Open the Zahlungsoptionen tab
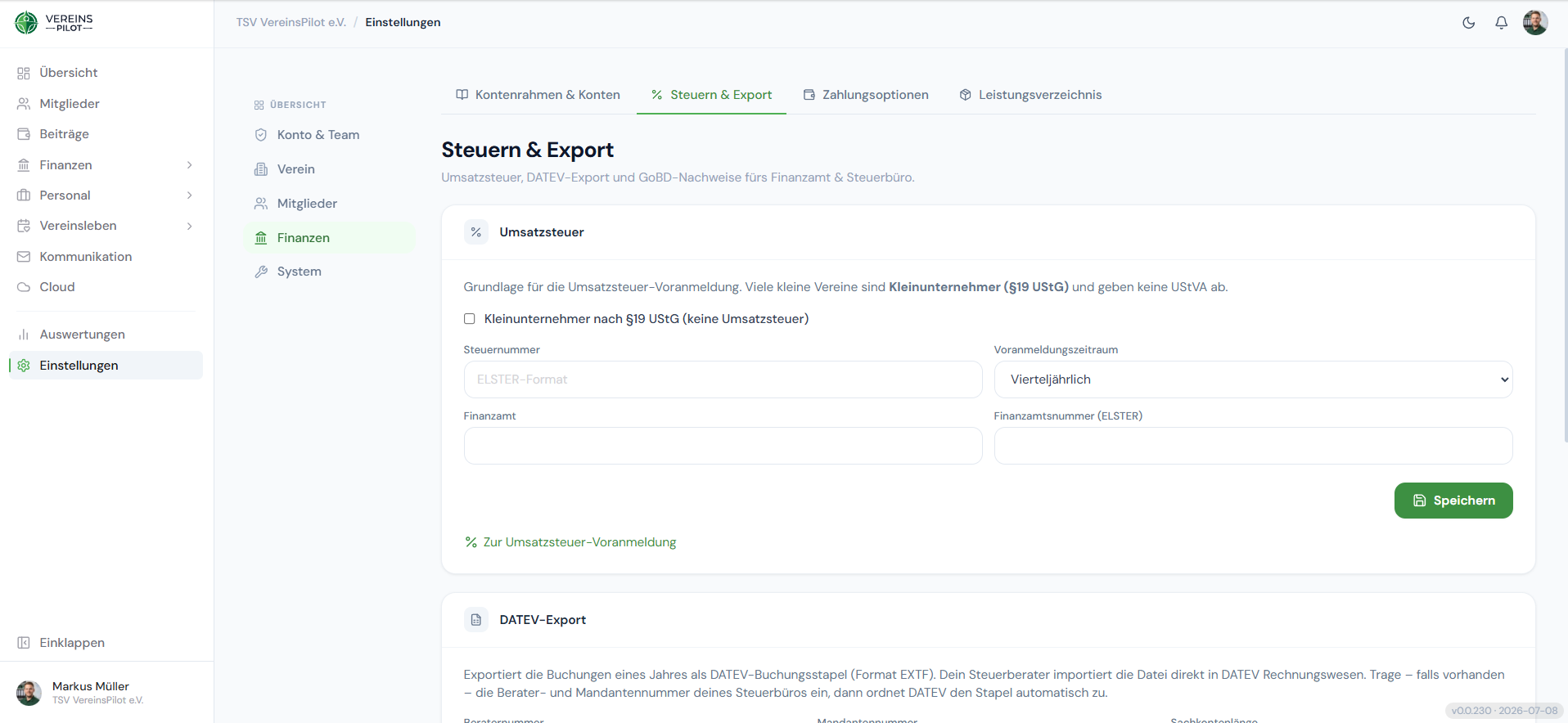The image size is (1568, 723). [866, 95]
